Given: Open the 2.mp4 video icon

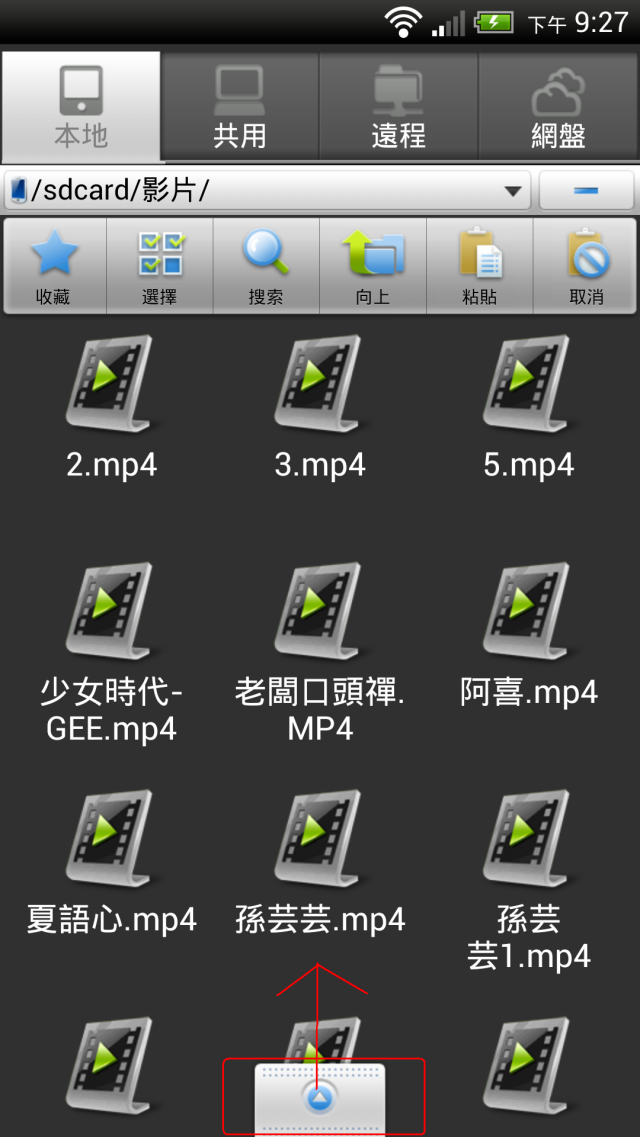Looking at the screenshot, I should [111, 382].
